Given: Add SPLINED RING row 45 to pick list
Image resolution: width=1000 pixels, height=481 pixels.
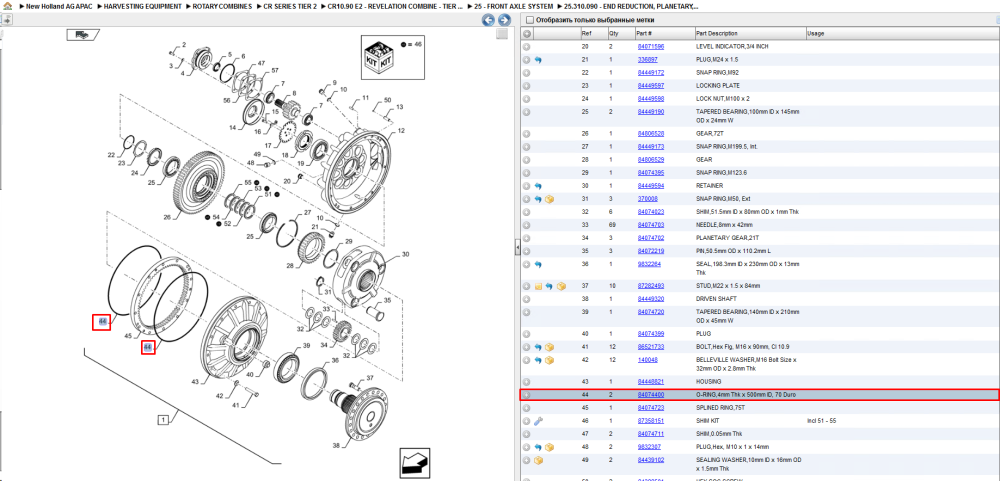Looking at the screenshot, I should (527, 408).
